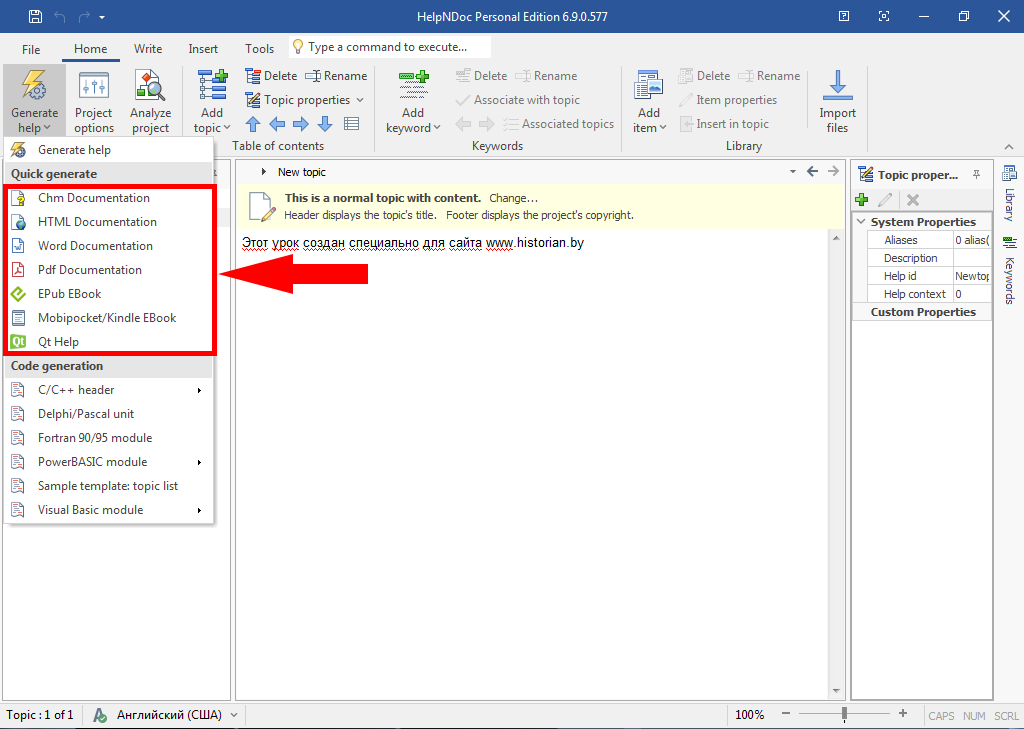The width and height of the screenshot is (1024, 729).
Task: Switch to the Write ribbon tab
Action: pos(148,49)
